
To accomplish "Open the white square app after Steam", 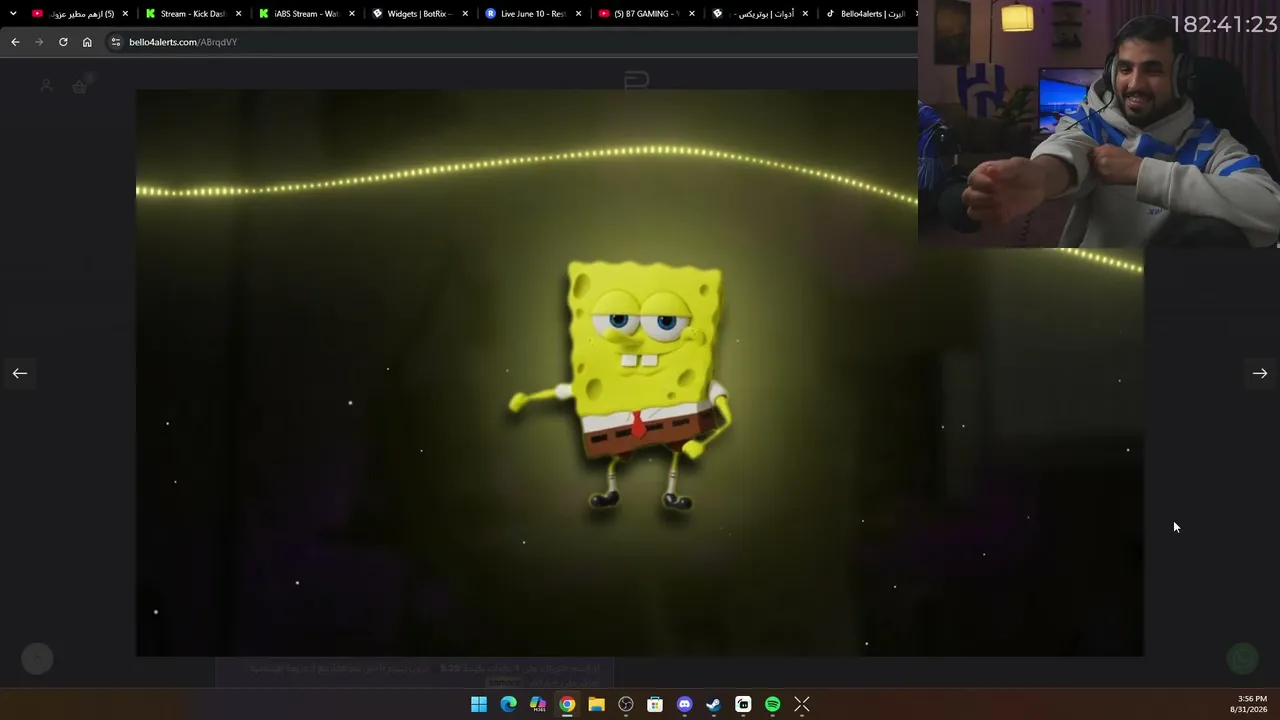I will click(x=743, y=705).
